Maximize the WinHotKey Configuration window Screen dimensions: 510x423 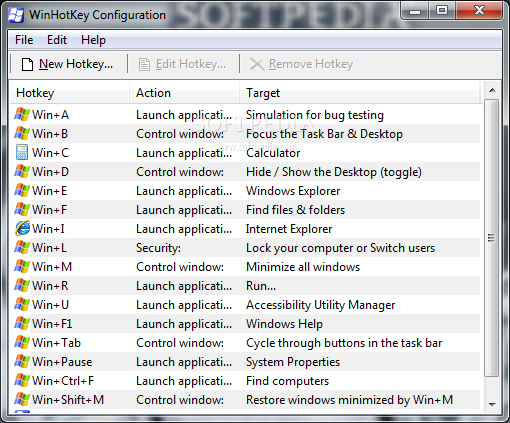[442, 11]
